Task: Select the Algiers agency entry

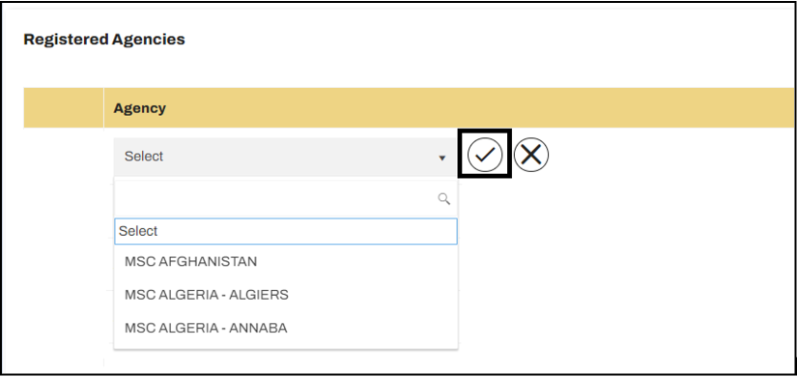Action: click(x=206, y=295)
